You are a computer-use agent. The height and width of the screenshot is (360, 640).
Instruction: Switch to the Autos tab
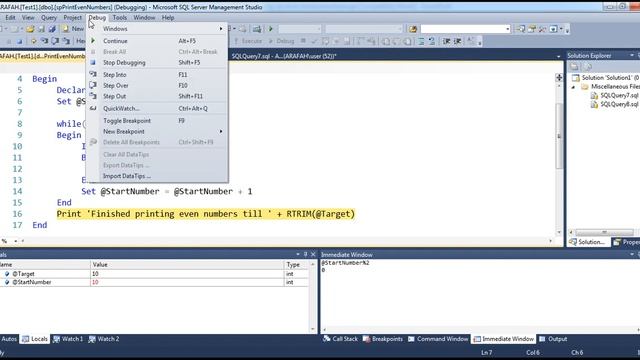9,339
